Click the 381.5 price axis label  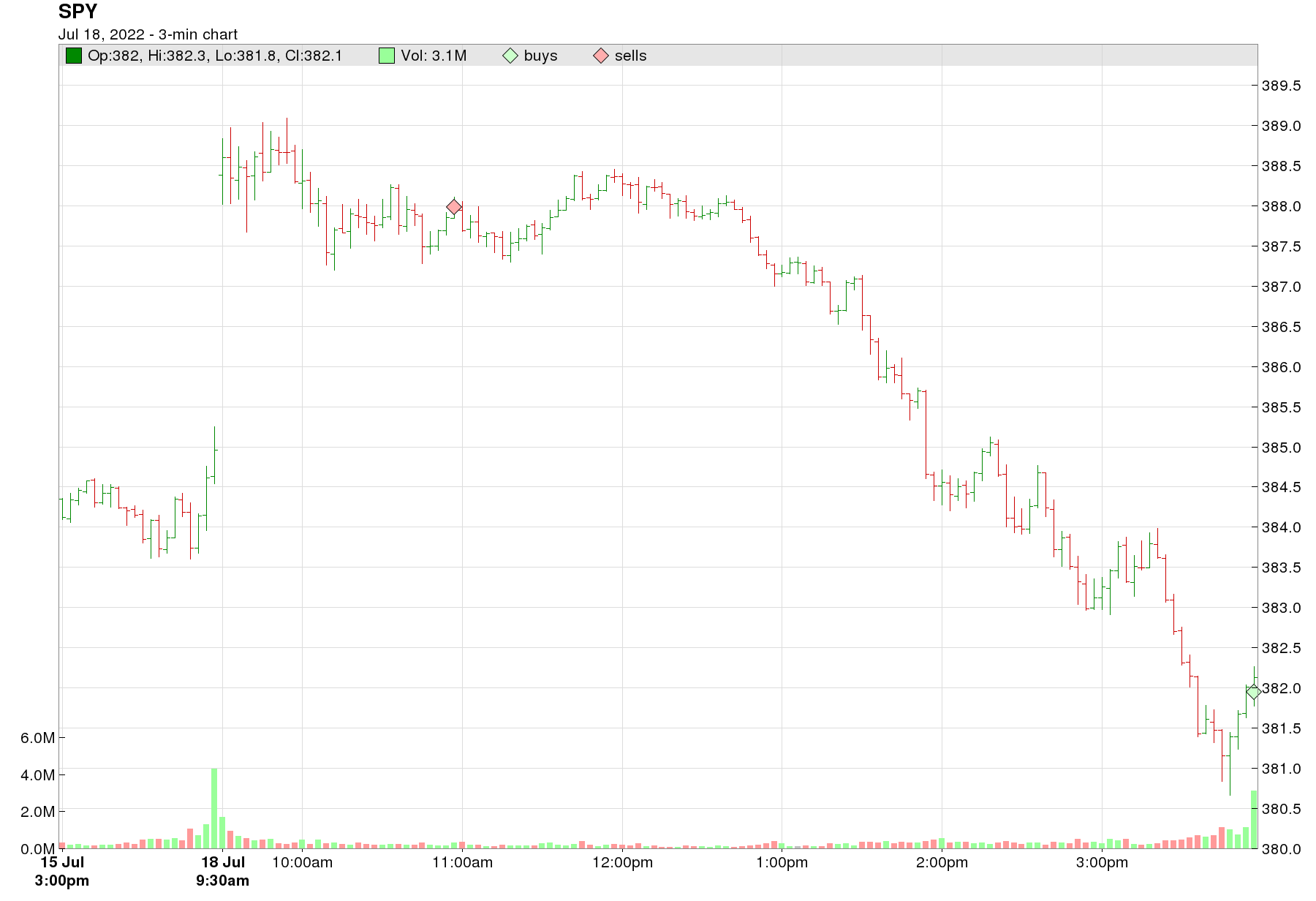[x=1282, y=728]
